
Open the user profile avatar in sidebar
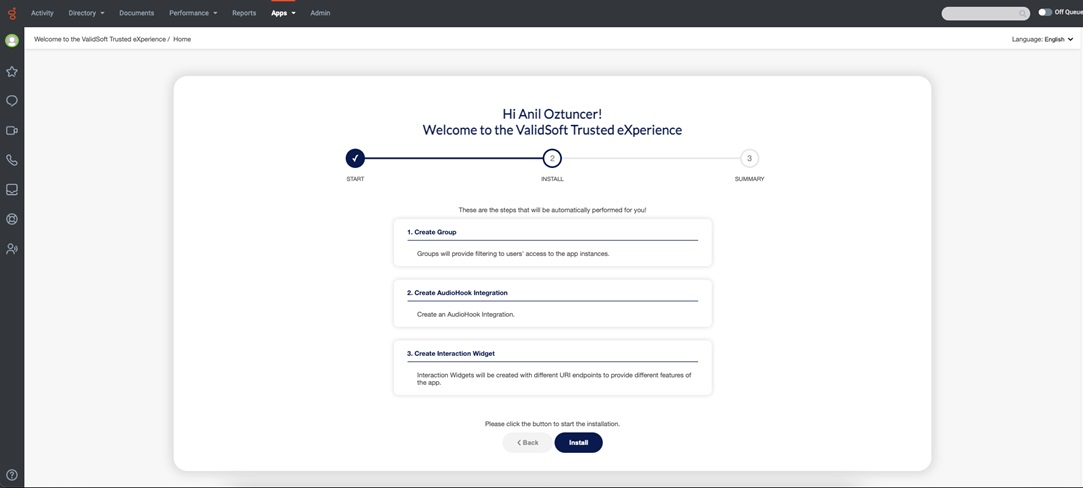12,41
